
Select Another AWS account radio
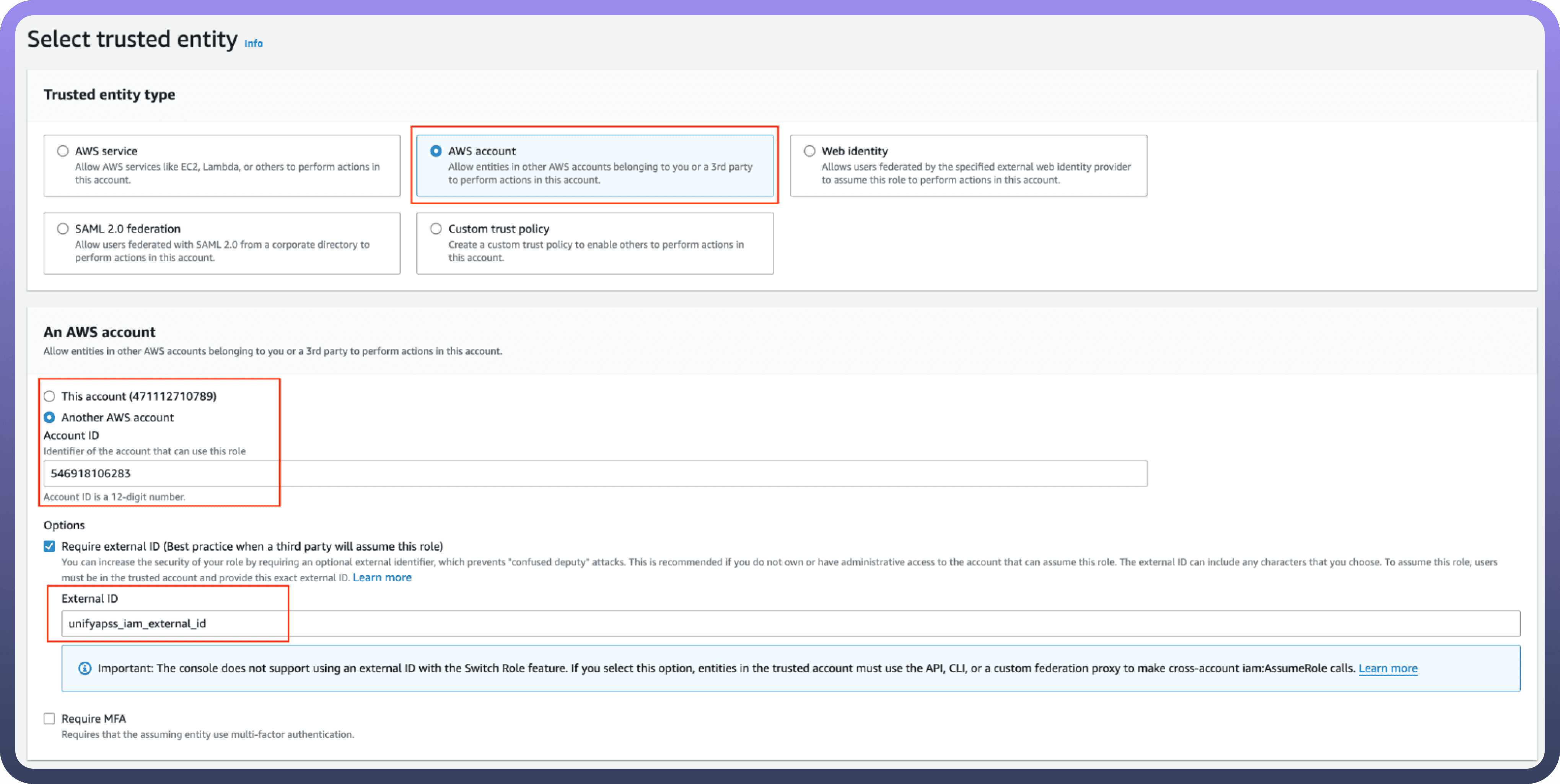50,418
